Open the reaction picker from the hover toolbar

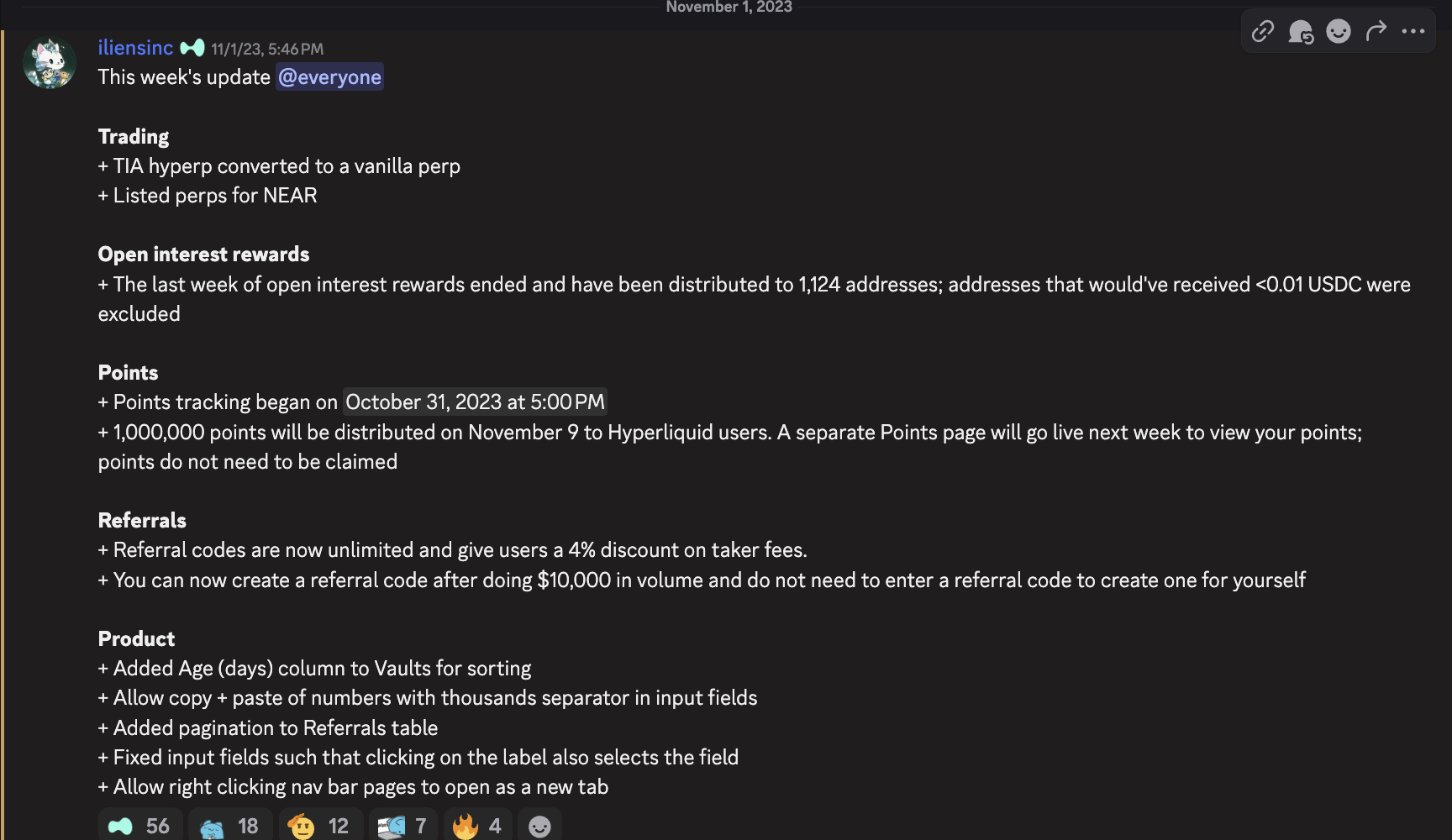(1339, 31)
